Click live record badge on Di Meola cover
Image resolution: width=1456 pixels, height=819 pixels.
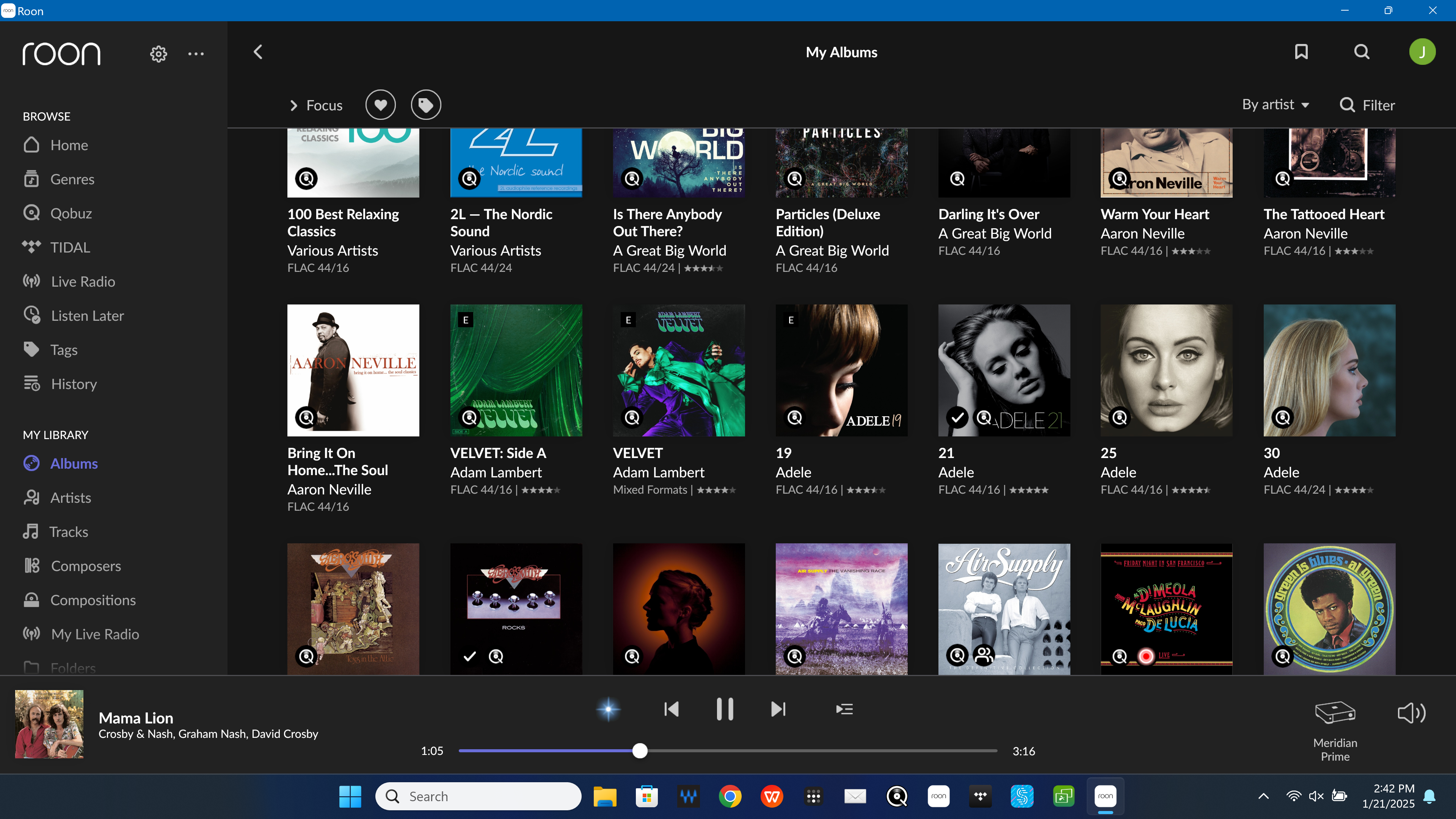click(x=1146, y=656)
